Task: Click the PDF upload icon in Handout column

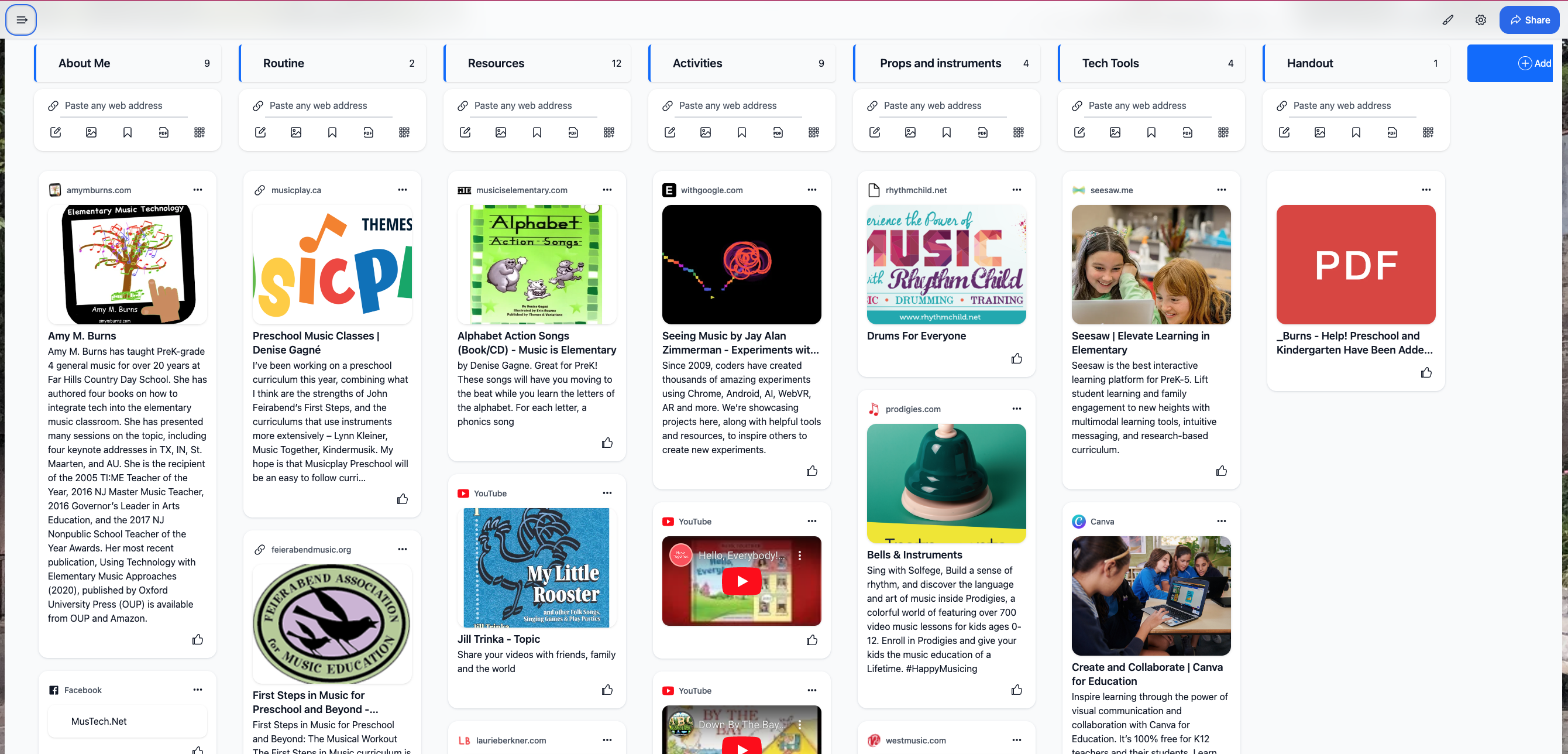Action: pos(1392,132)
